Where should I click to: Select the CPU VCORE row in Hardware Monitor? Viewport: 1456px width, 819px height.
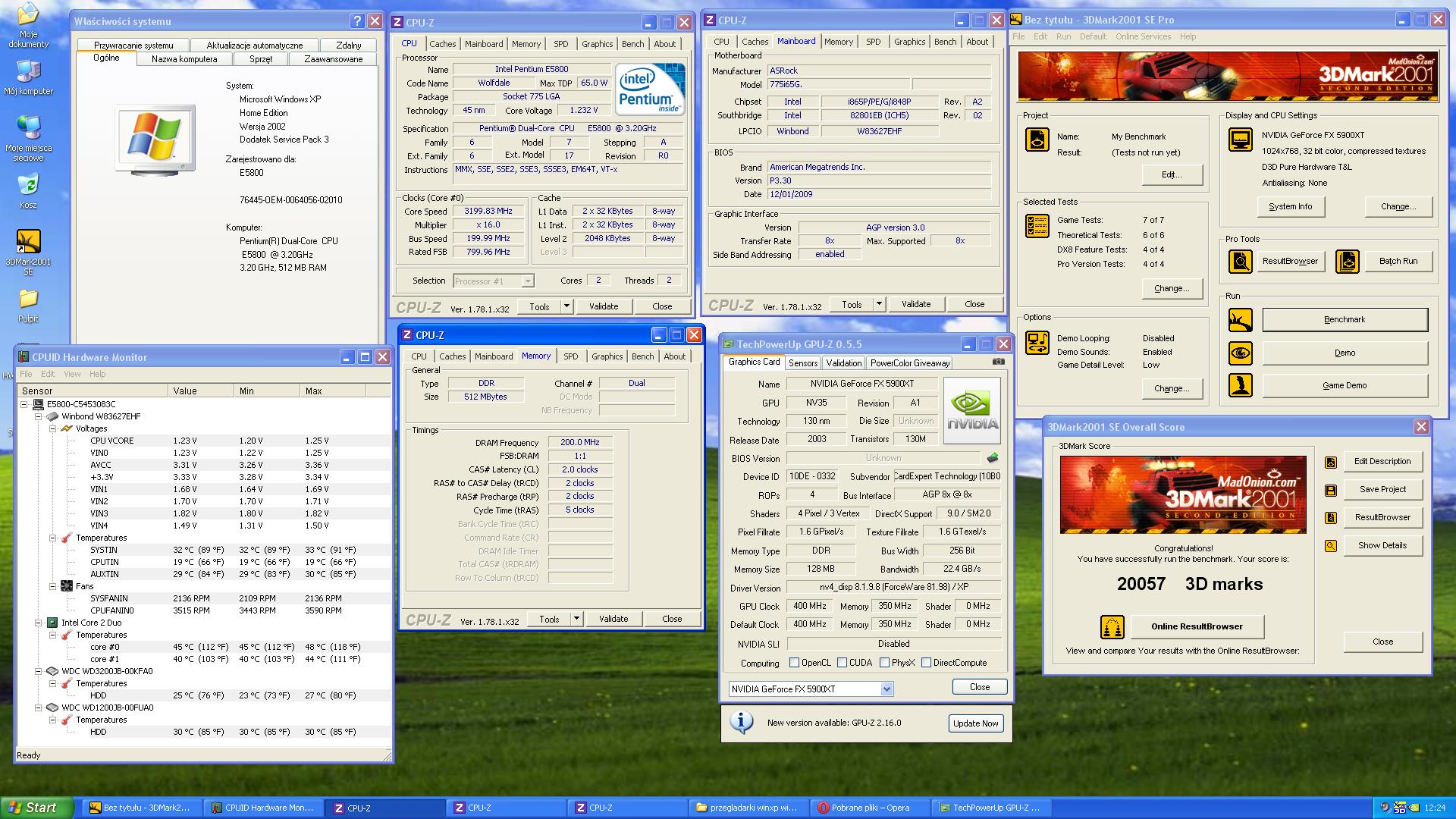[x=203, y=441]
